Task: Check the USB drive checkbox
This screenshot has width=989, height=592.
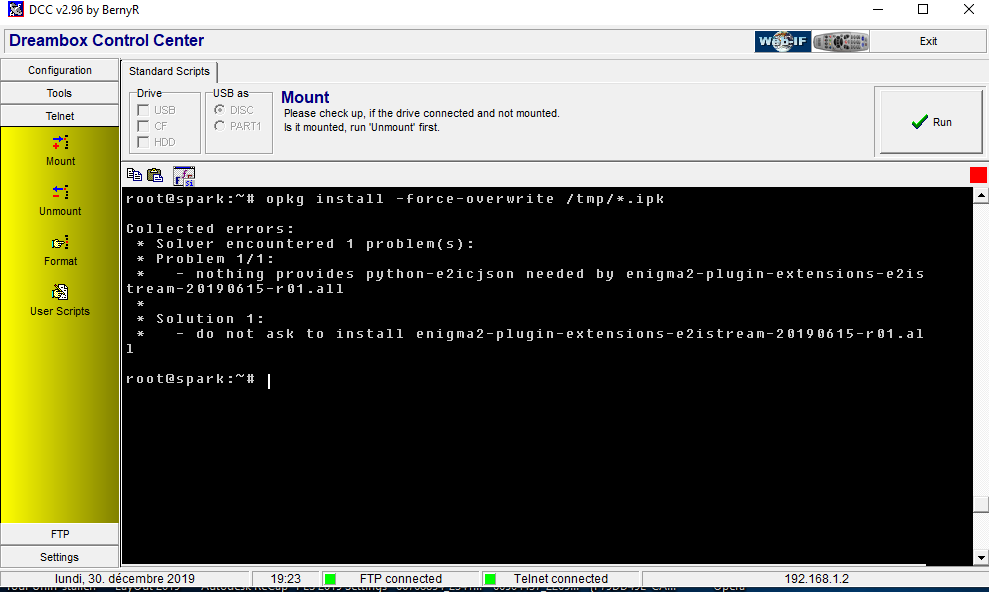Action: click(143, 110)
